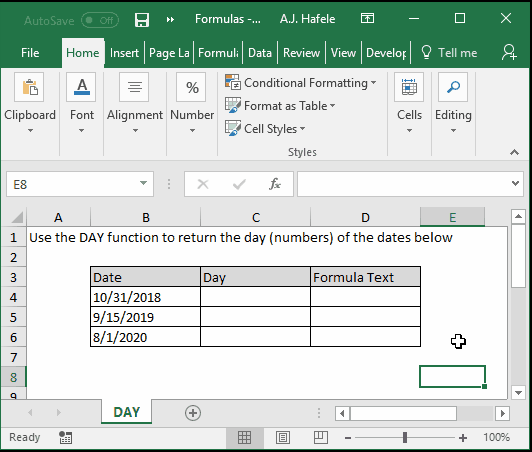Expand the Clipboard group arrow
This screenshot has height=452, width=532.
tap(30, 130)
